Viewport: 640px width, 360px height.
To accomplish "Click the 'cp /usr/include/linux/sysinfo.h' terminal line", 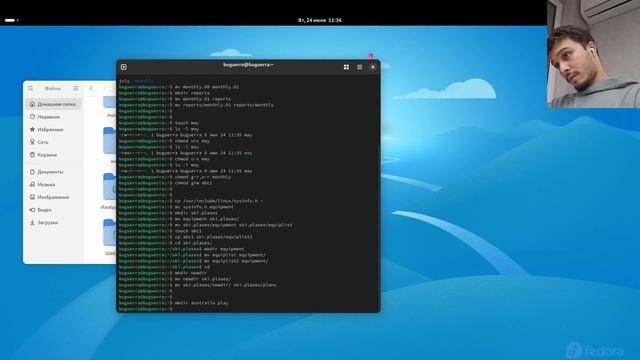I will (191, 201).
